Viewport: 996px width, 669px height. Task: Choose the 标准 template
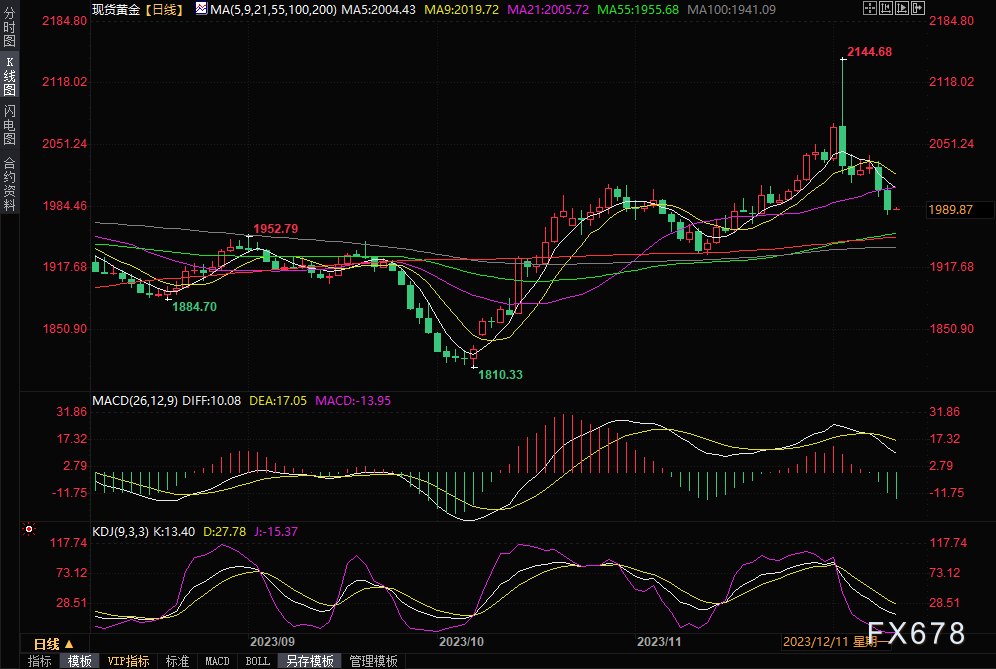[x=177, y=661]
